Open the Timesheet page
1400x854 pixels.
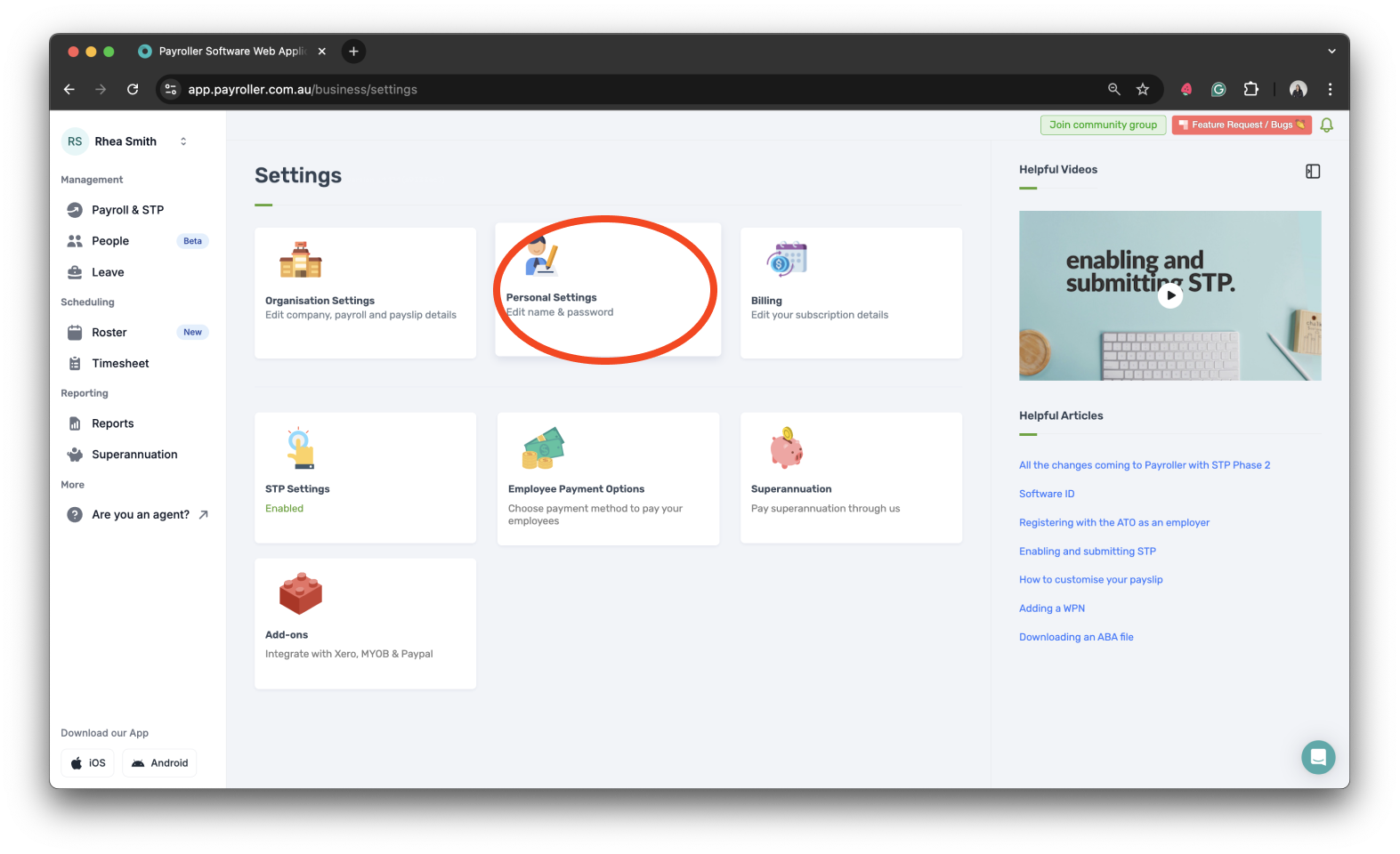120,363
